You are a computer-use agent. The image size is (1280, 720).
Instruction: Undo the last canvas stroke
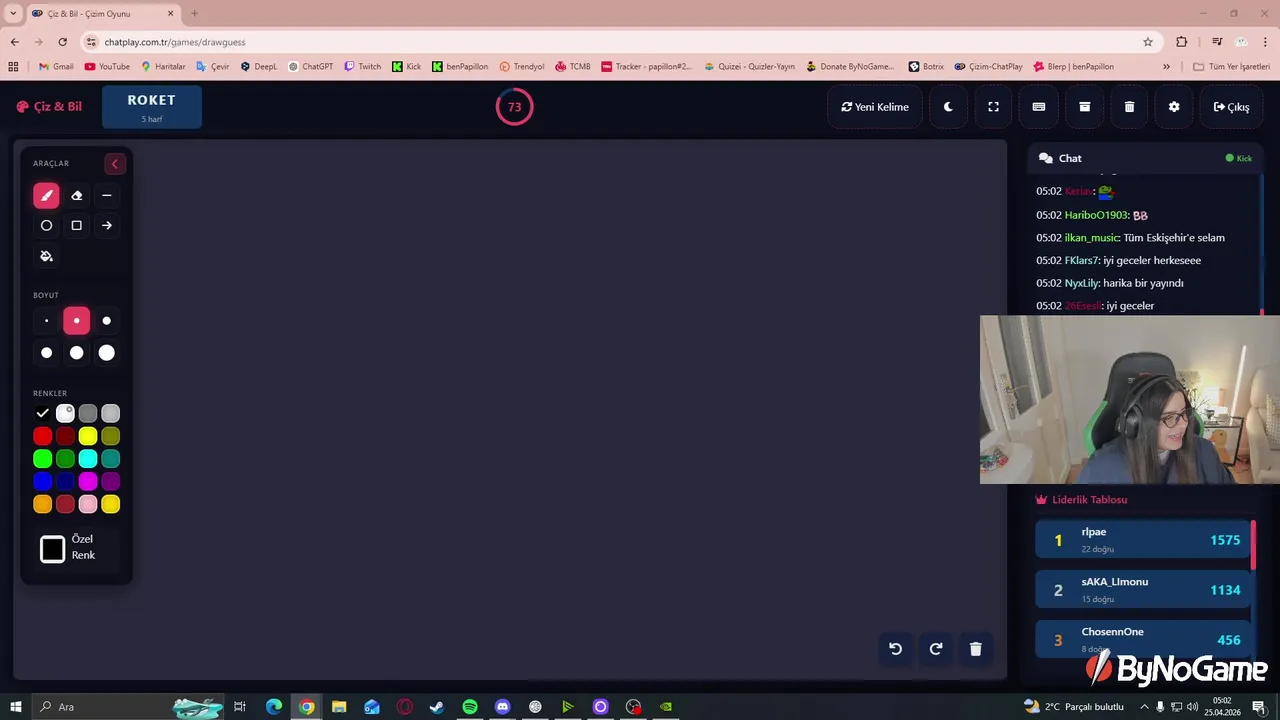click(895, 649)
